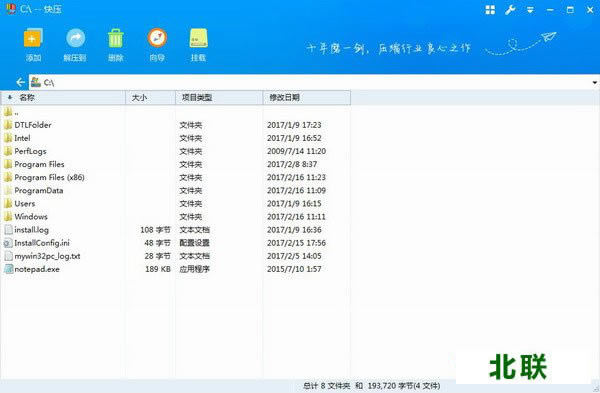
Task: Click the "mywin32pc_log.txt" file name
Action: 47,256
